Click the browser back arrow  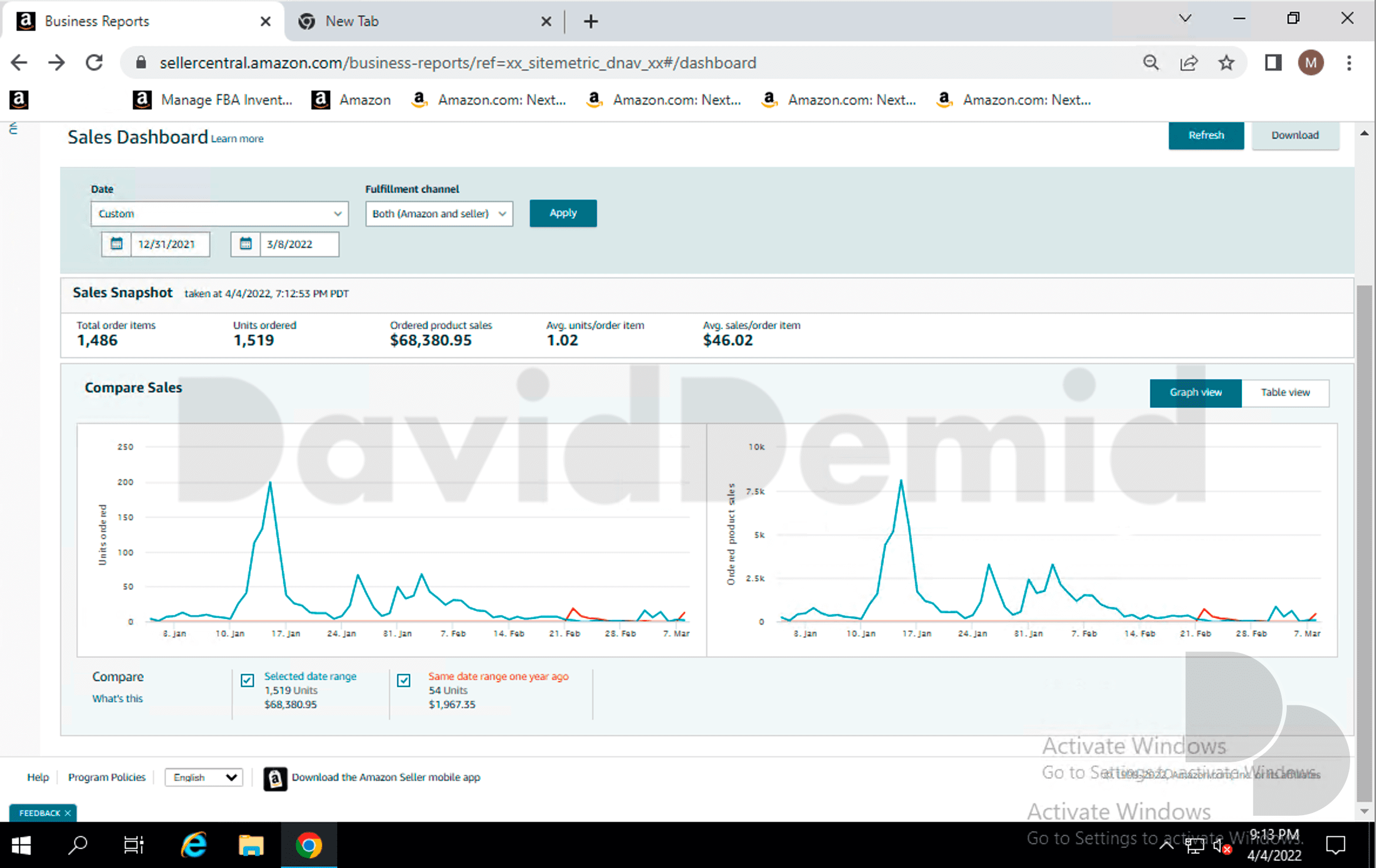[x=19, y=63]
